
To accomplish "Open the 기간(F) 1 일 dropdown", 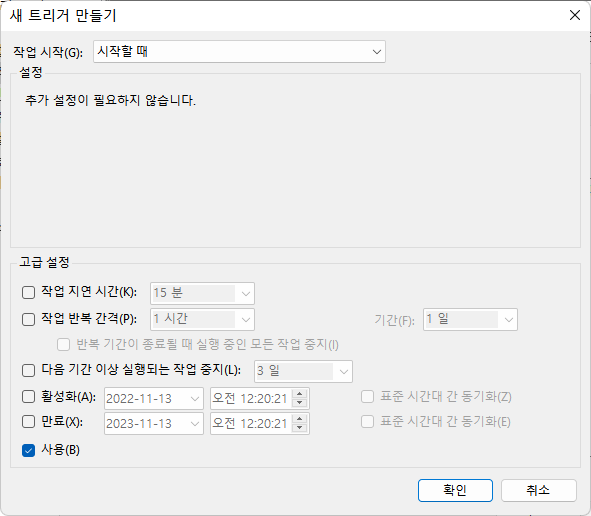I will coord(470,320).
